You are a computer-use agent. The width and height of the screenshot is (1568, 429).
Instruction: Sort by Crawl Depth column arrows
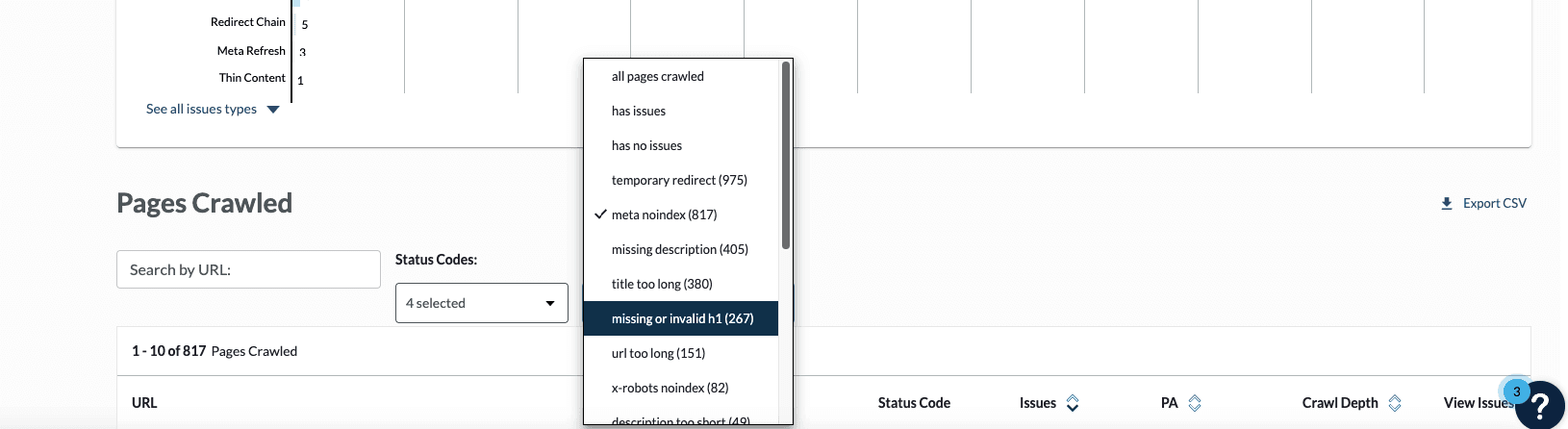click(x=1395, y=403)
